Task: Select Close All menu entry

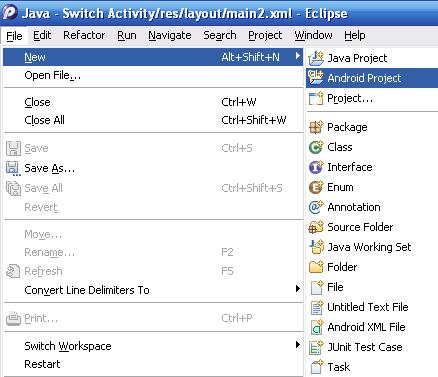Action: (153, 120)
